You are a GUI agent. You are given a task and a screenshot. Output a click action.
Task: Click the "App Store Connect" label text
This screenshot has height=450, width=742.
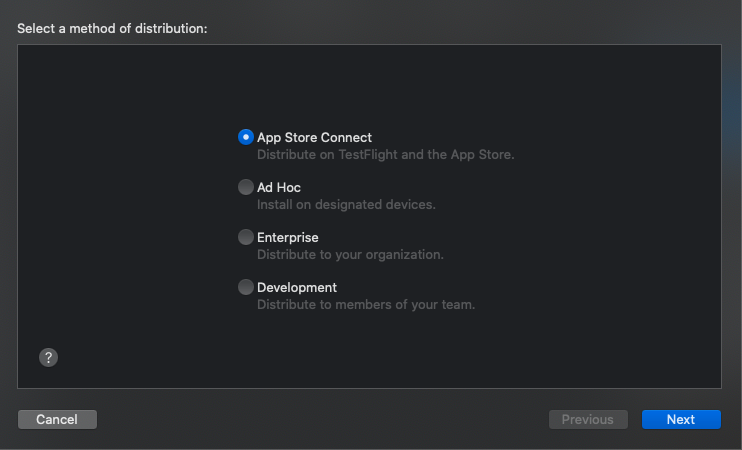coord(314,138)
